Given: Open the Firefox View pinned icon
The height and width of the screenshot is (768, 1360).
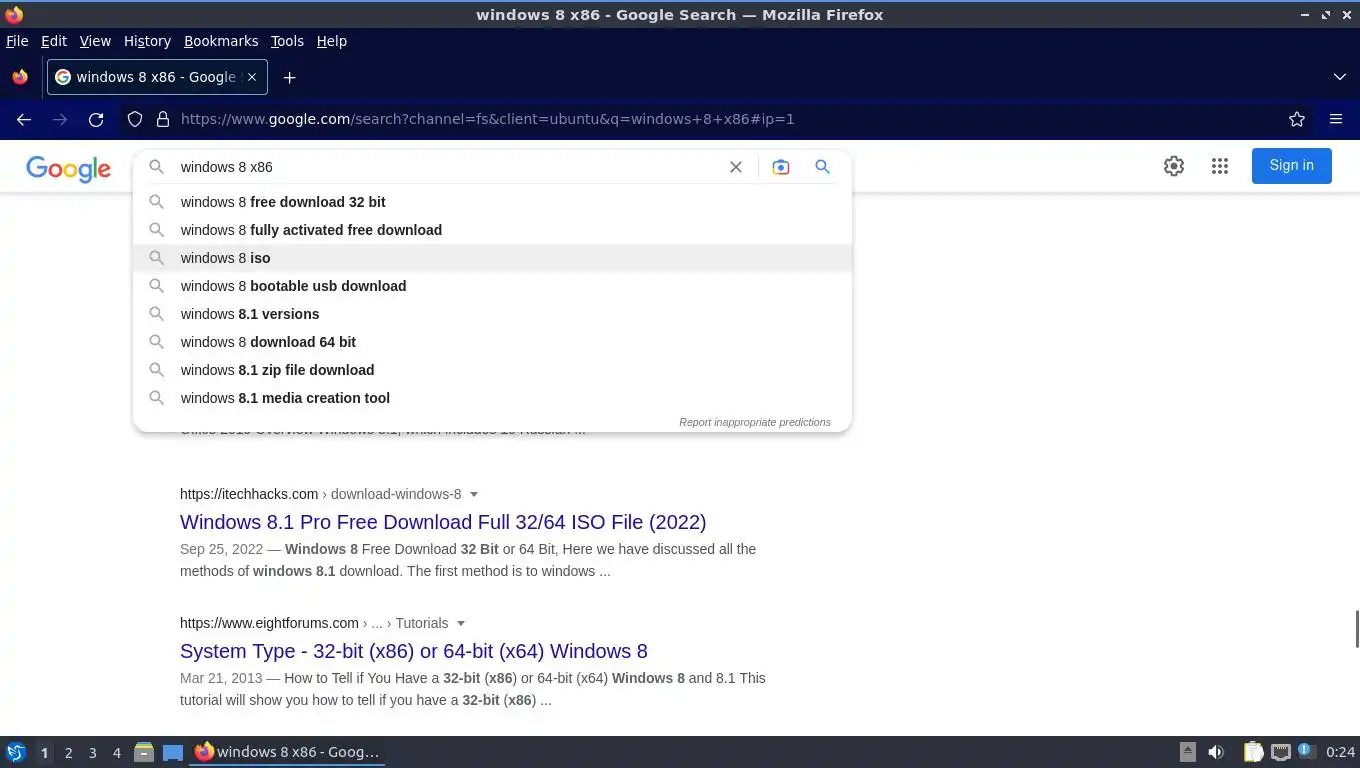Looking at the screenshot, I should pyautogui.click(x=20, y=77).
